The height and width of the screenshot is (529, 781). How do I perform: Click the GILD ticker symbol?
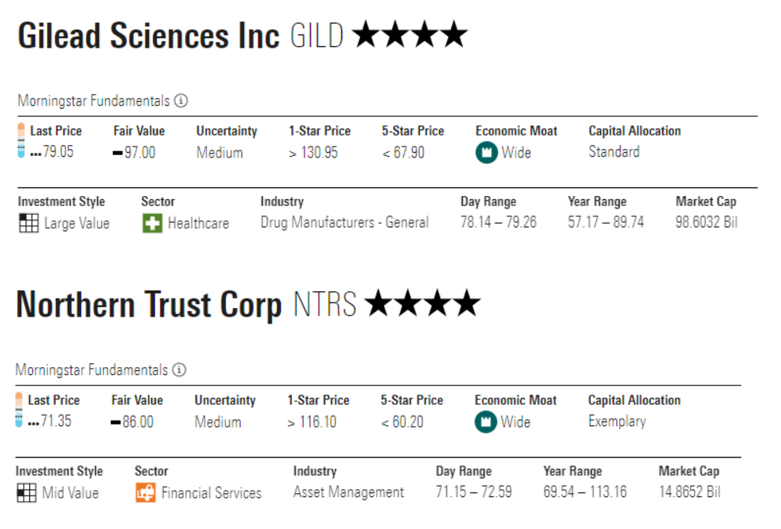[316, 37]
